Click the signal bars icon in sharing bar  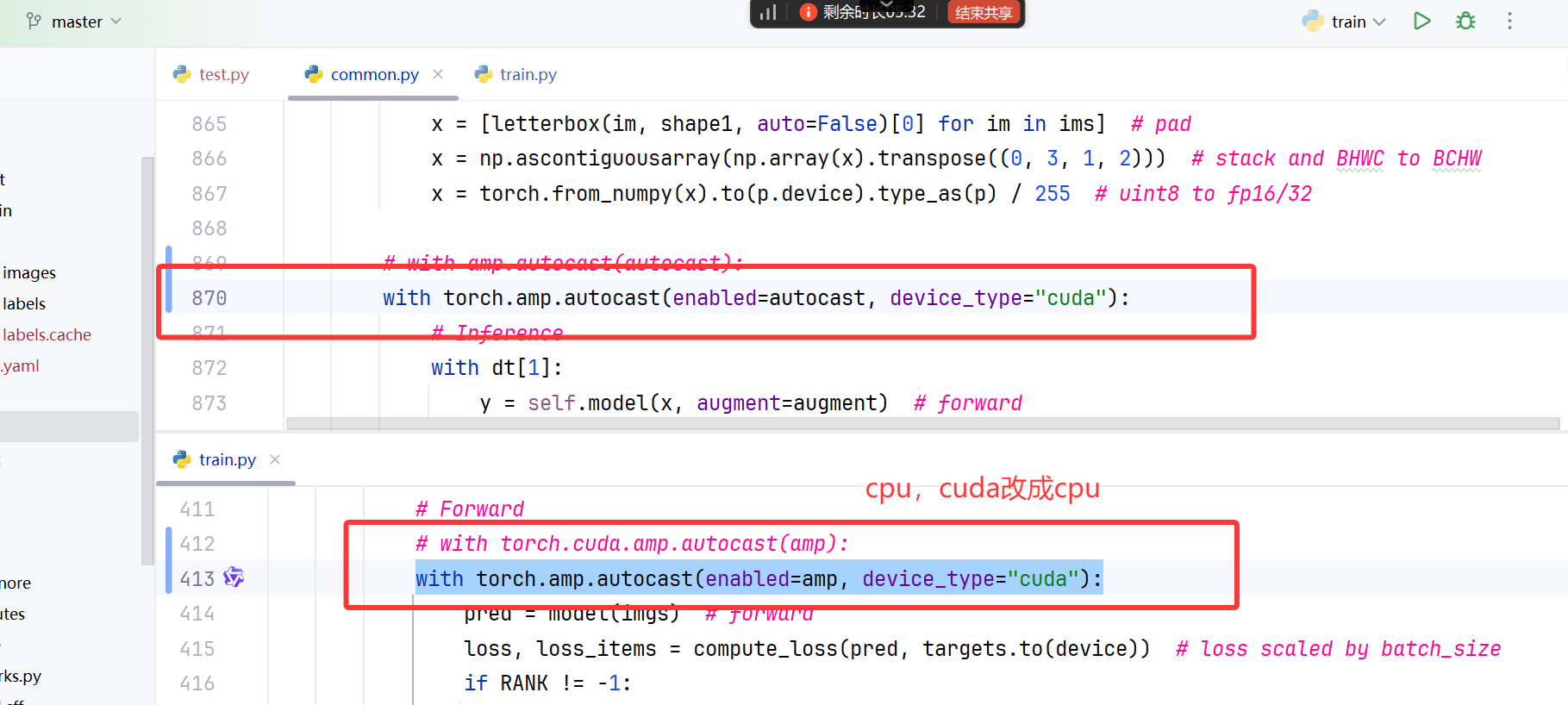768,12
